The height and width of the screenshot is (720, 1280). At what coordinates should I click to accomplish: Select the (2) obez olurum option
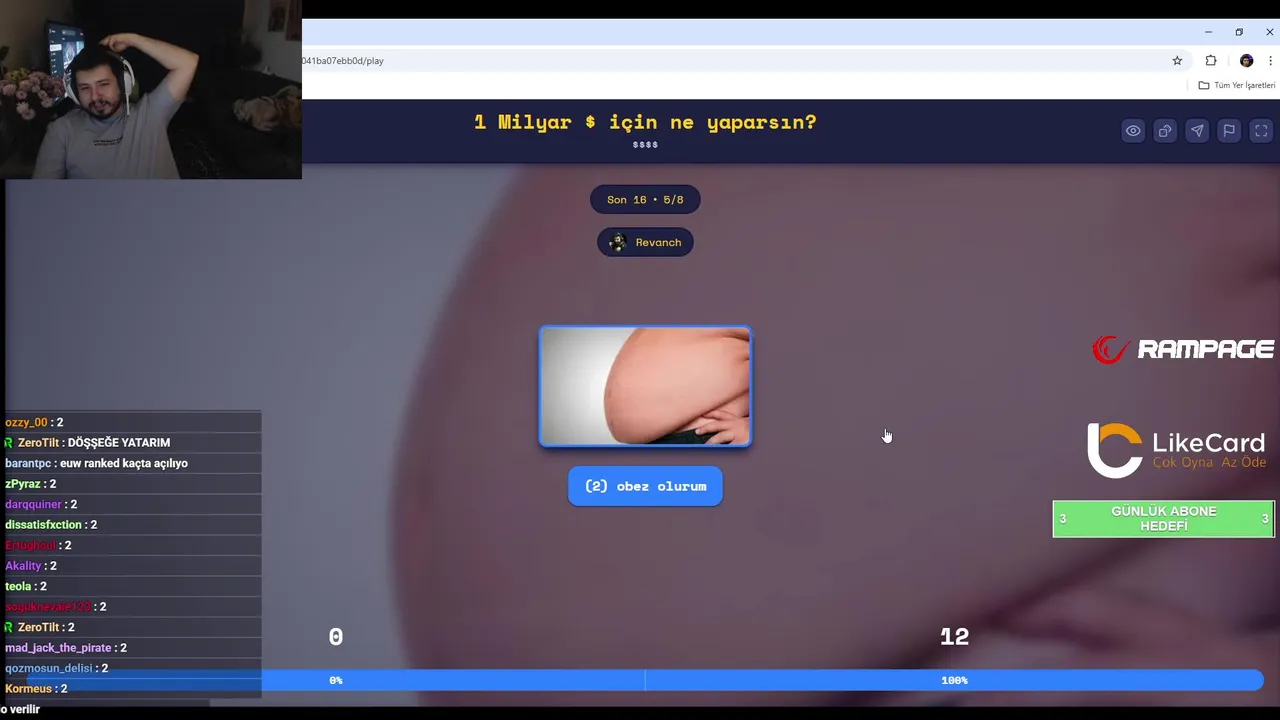point(645,486)
